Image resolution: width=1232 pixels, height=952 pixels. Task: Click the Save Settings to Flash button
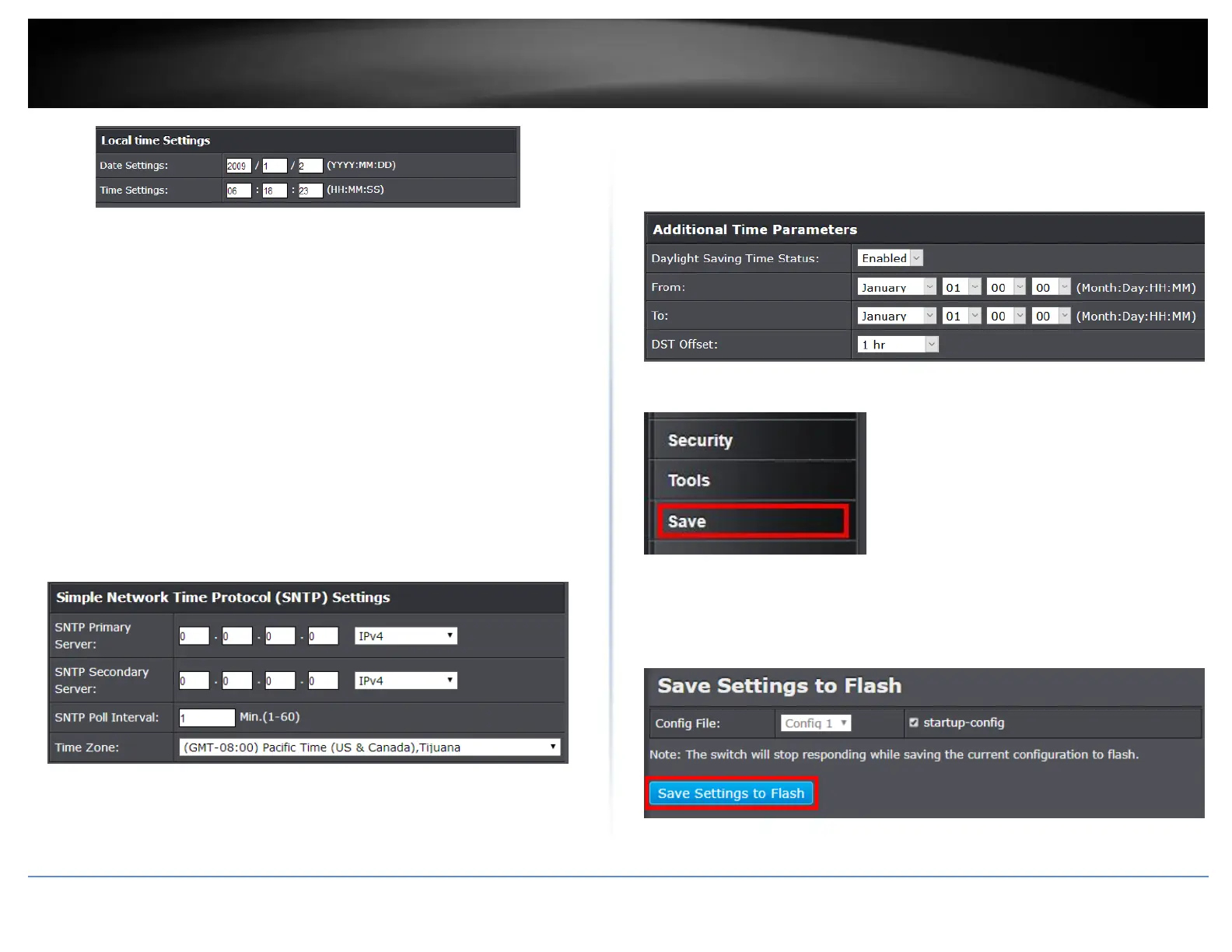tap(731, 793)
